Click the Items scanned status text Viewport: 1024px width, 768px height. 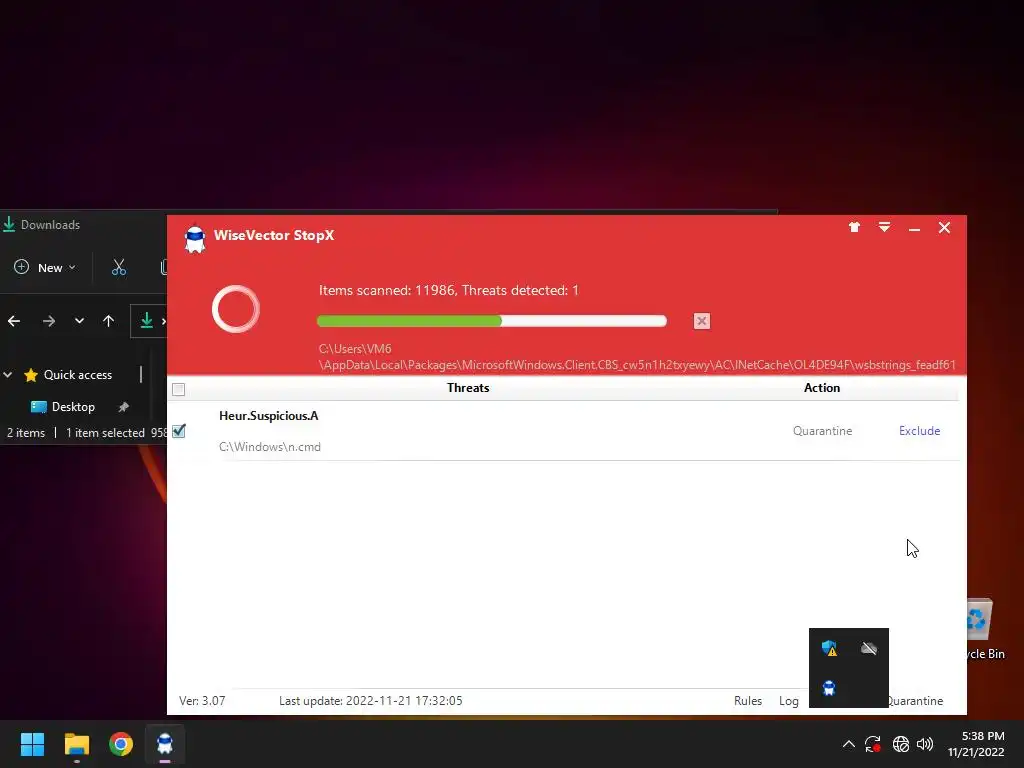[x=449, y=291]
